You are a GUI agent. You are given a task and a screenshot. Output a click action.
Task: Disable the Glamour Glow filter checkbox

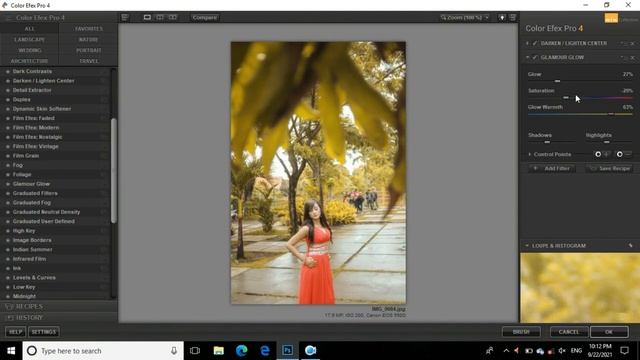535,58
